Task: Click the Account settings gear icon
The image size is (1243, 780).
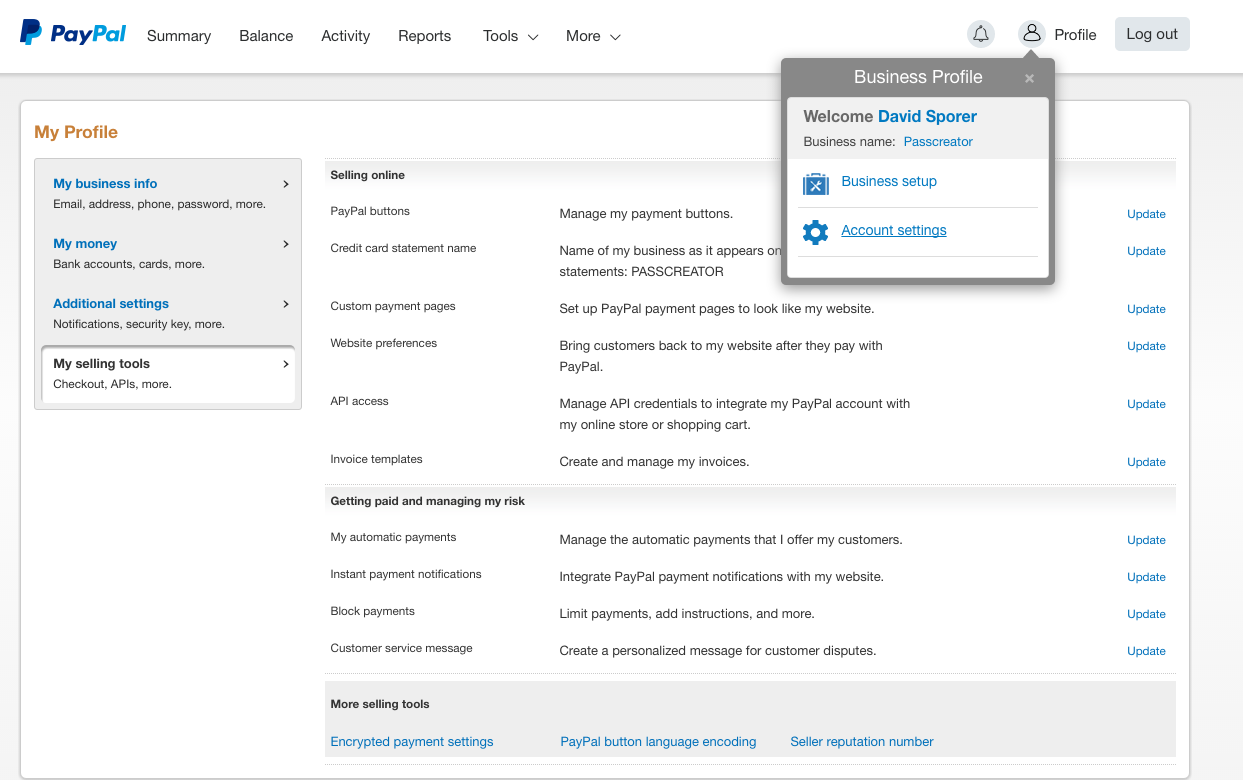Action: 816,233
